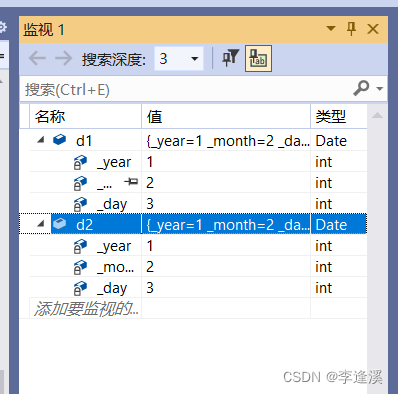Toggle auto-hide pin of 监视 1 panel

pyautogui.click(x=351, y=29)
